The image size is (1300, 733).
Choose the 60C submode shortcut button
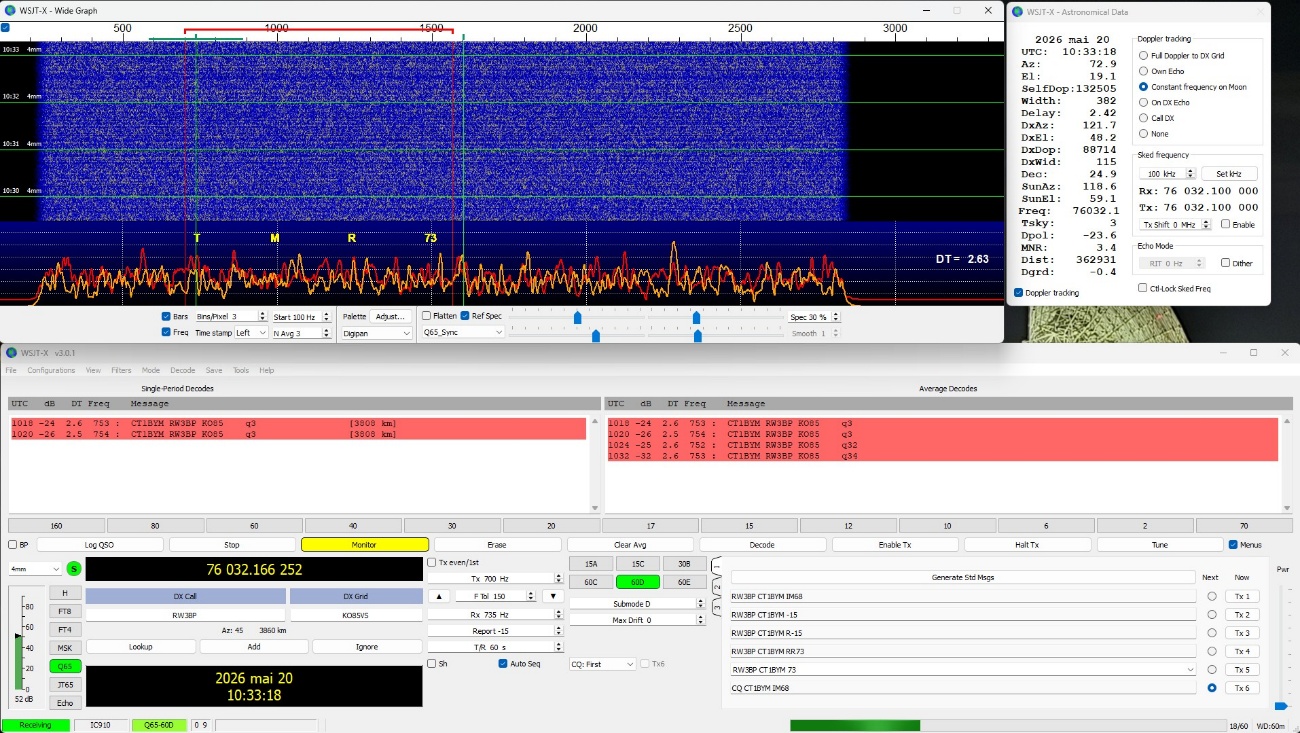point(590,582)
